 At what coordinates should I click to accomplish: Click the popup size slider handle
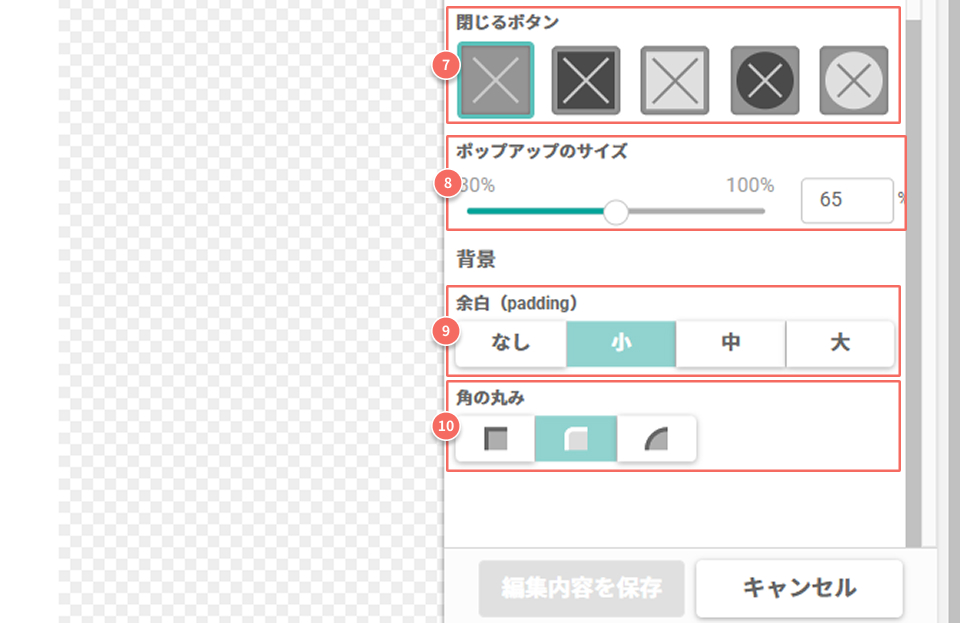[x=617, y=211]
